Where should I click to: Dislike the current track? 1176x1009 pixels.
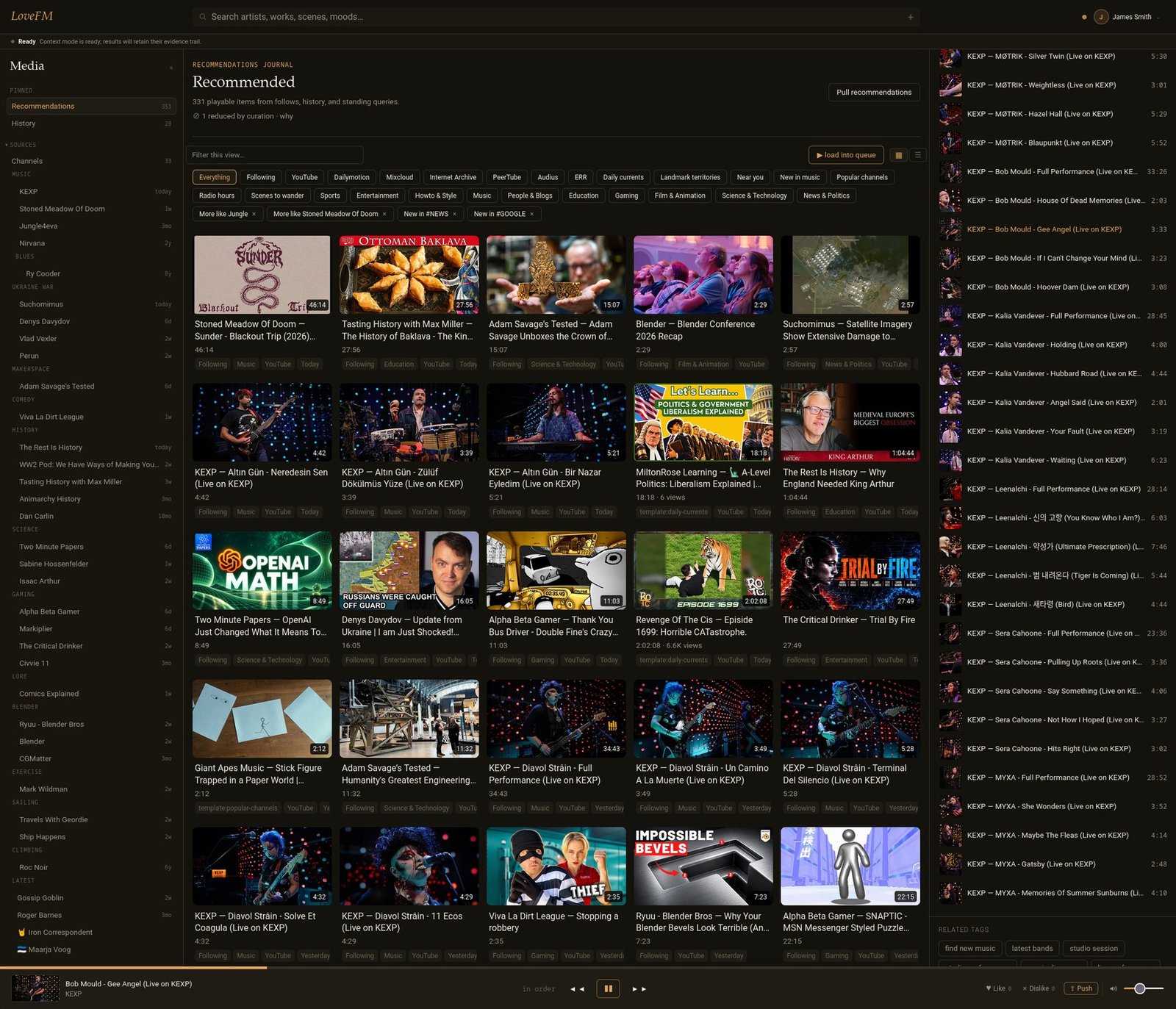click(x=1039, y=988)
